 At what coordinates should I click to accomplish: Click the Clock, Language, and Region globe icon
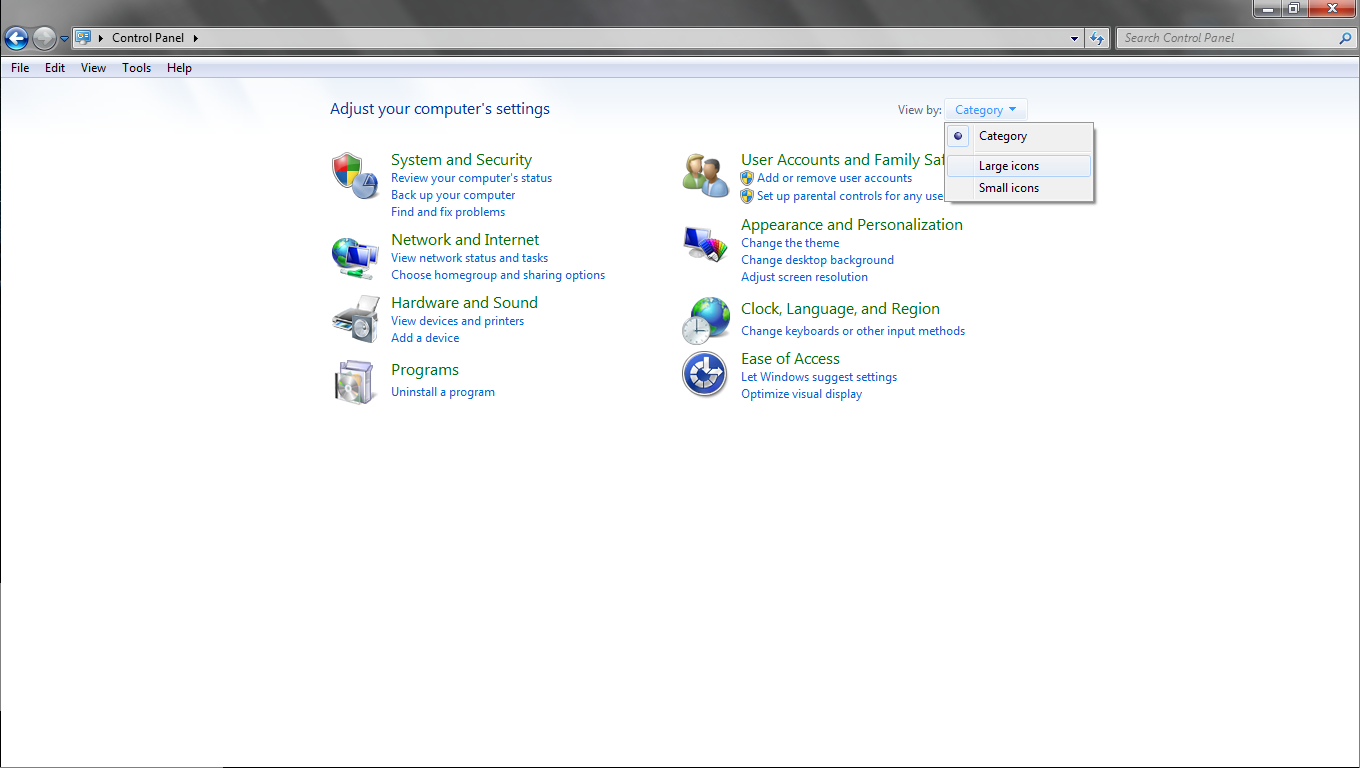tap(706, 321)
